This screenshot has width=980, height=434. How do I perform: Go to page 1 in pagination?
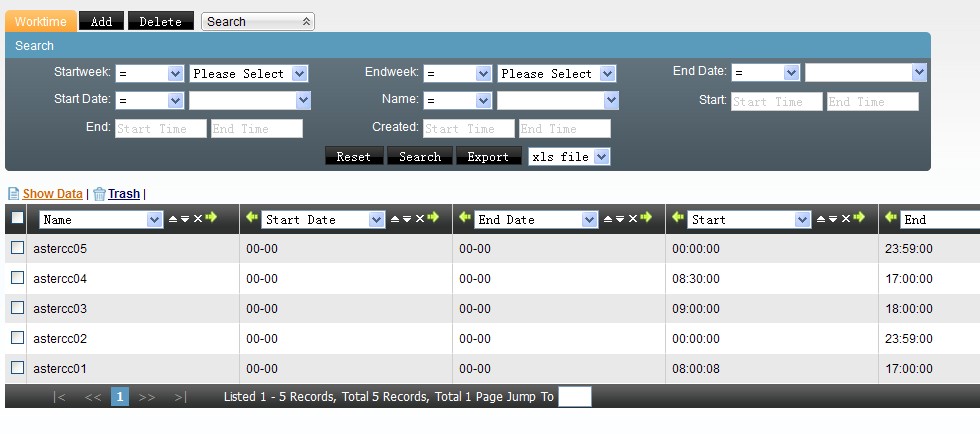(120, 397)
